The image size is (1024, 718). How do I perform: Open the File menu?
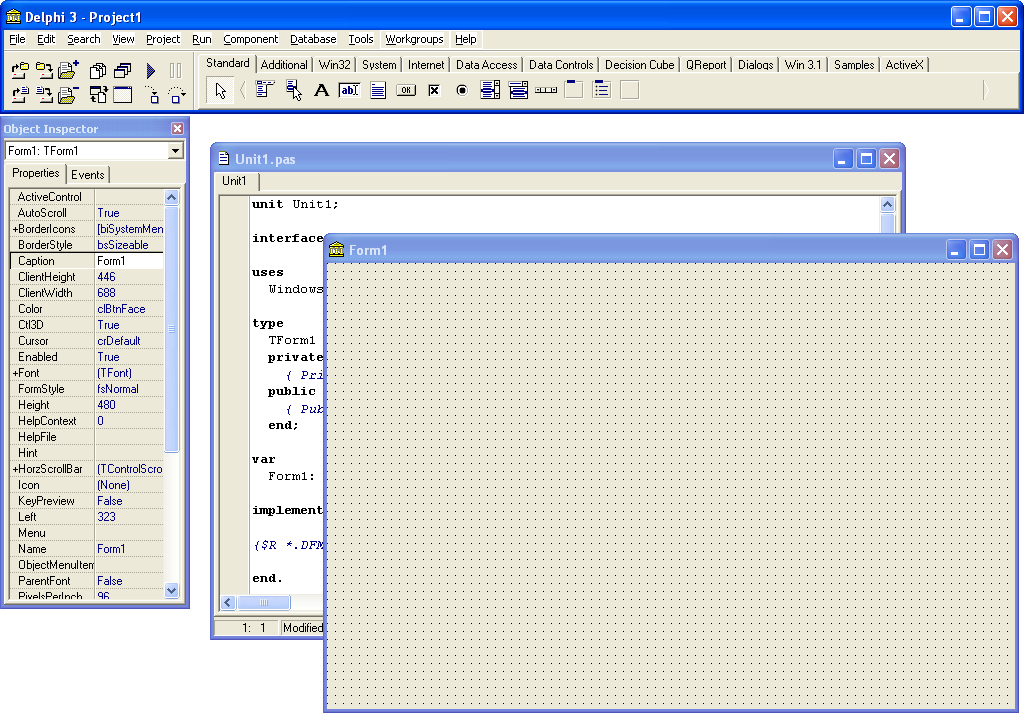[x=17, y=39]
